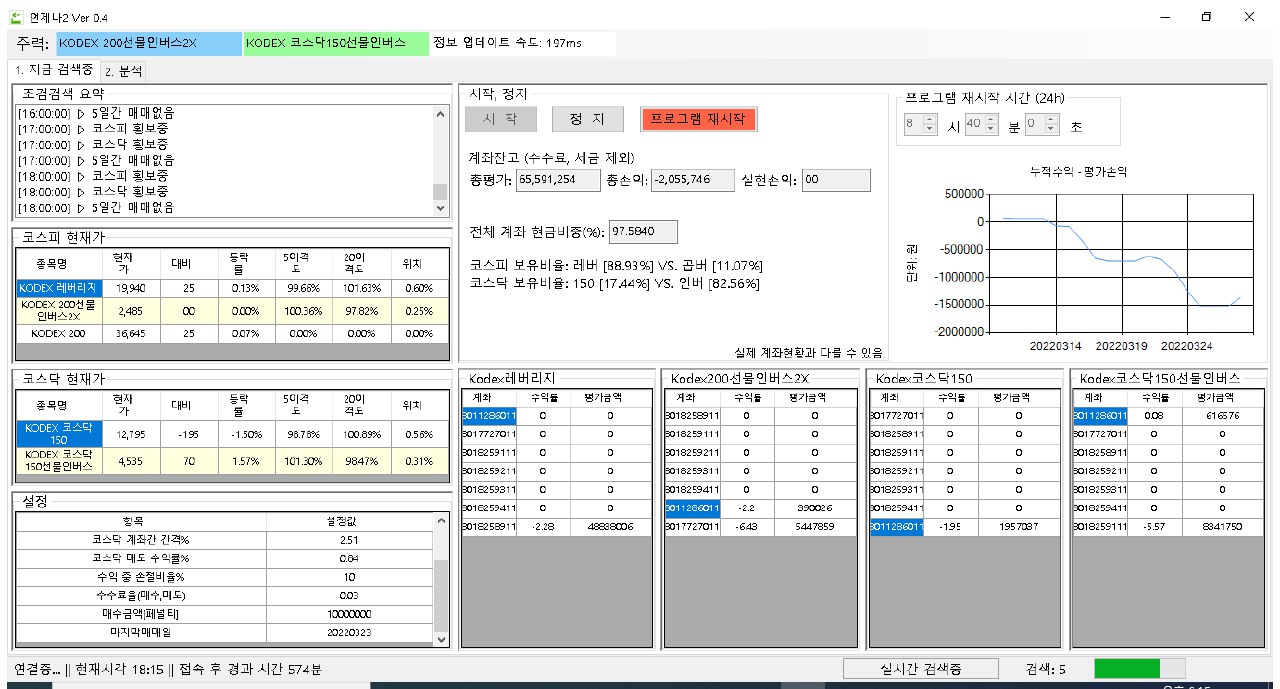Screen dimensions: 1280x689
Task: Click the last [18:00:00] 5일간 매매없음 log line
Action: [x=96, y=207]
